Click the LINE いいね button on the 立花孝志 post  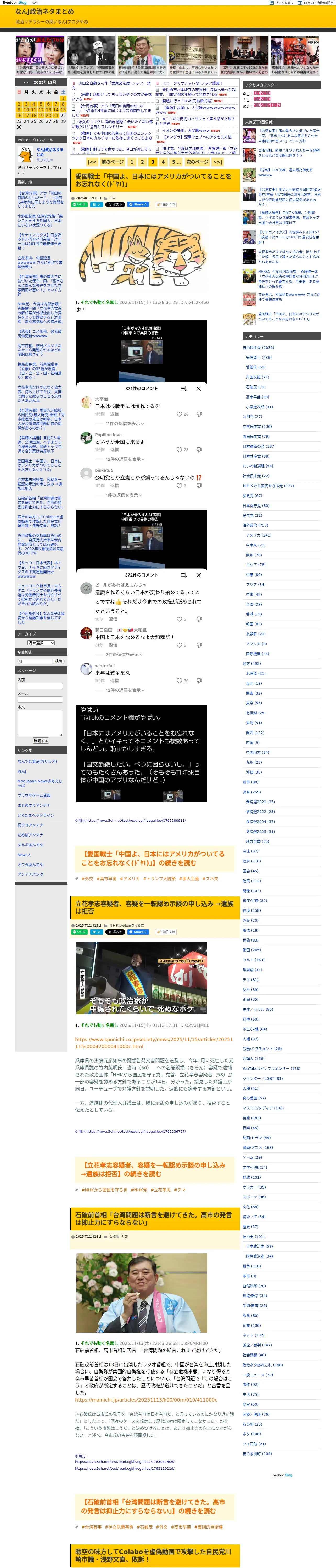pos(80,932)
